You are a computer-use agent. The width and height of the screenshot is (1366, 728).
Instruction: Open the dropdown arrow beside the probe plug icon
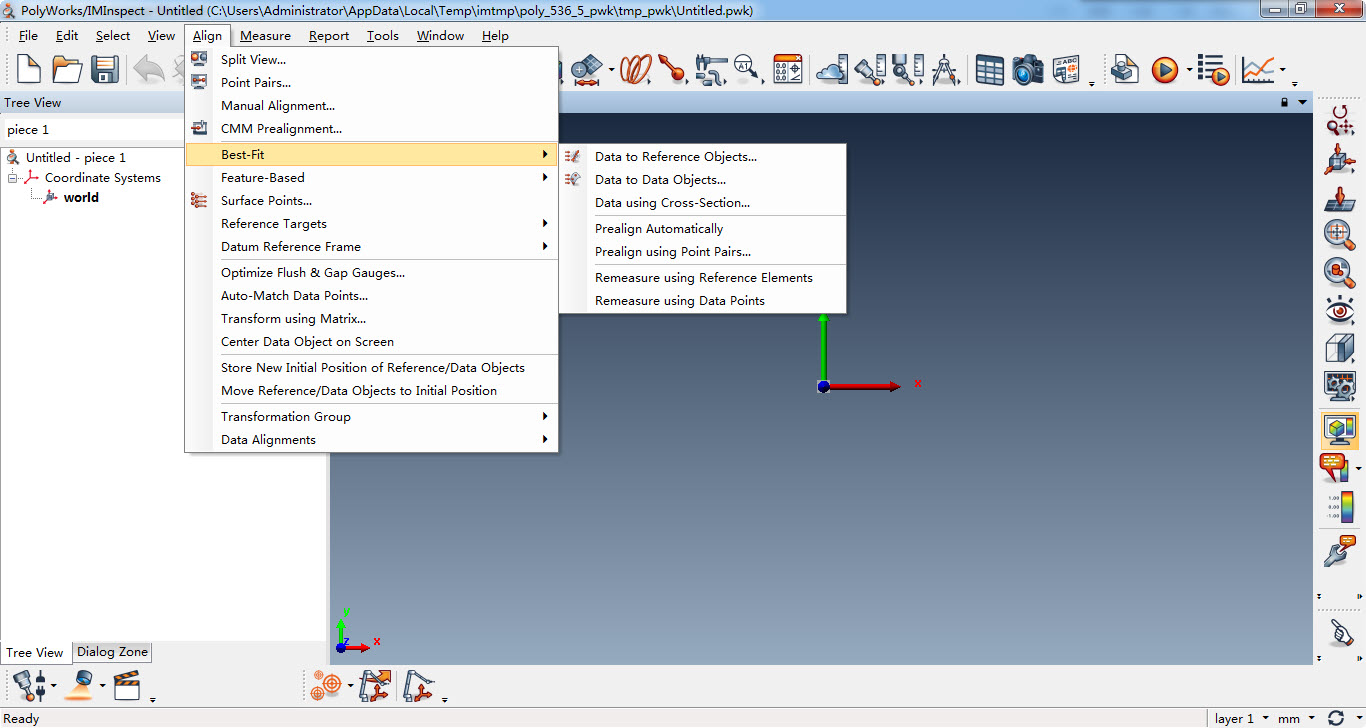coord(53,686)
